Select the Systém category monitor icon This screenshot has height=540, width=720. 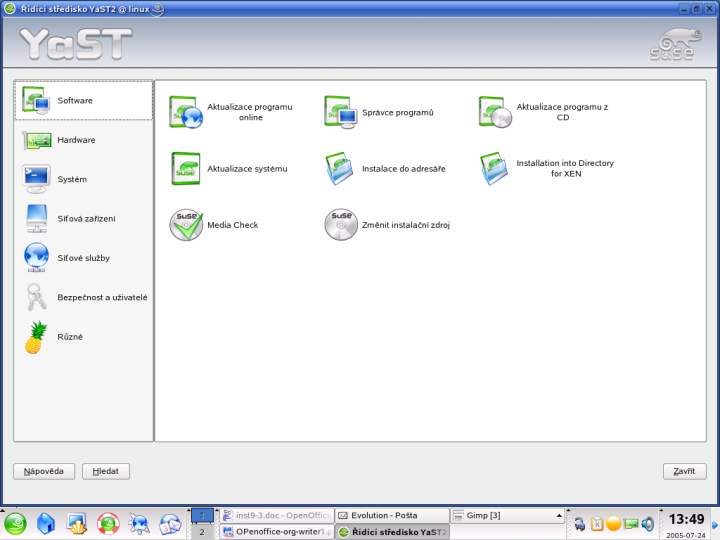coord(36,179)
